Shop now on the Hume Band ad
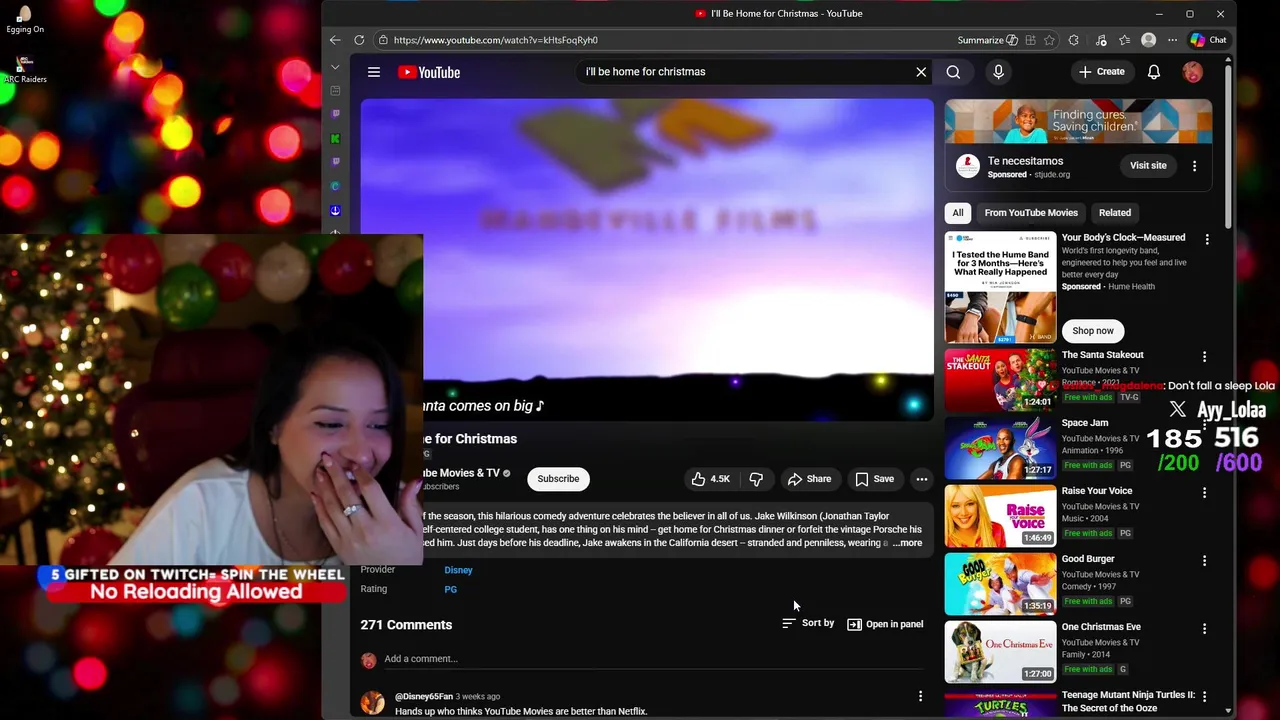Image resolution: width=1280 pixels, height=720 pixels. [1093, 331]
